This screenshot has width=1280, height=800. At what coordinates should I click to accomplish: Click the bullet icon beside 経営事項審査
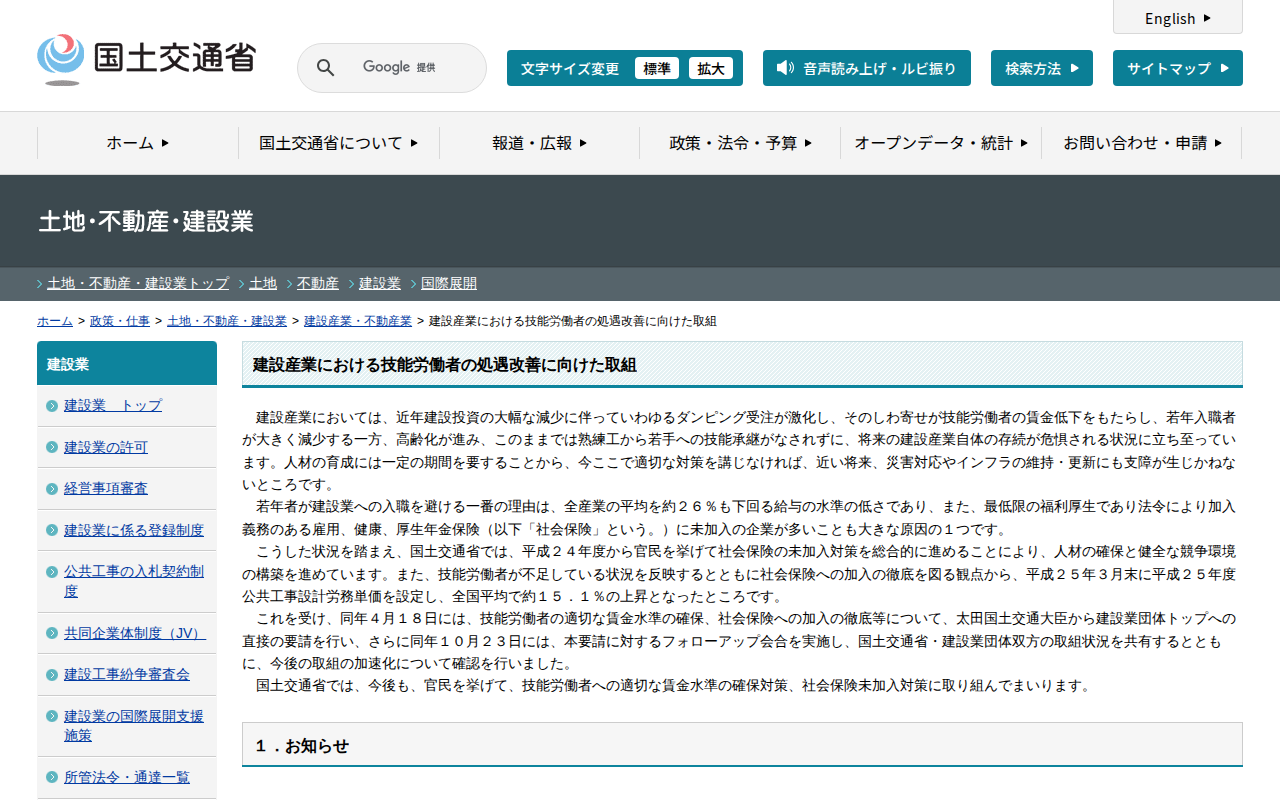[52, 489]
